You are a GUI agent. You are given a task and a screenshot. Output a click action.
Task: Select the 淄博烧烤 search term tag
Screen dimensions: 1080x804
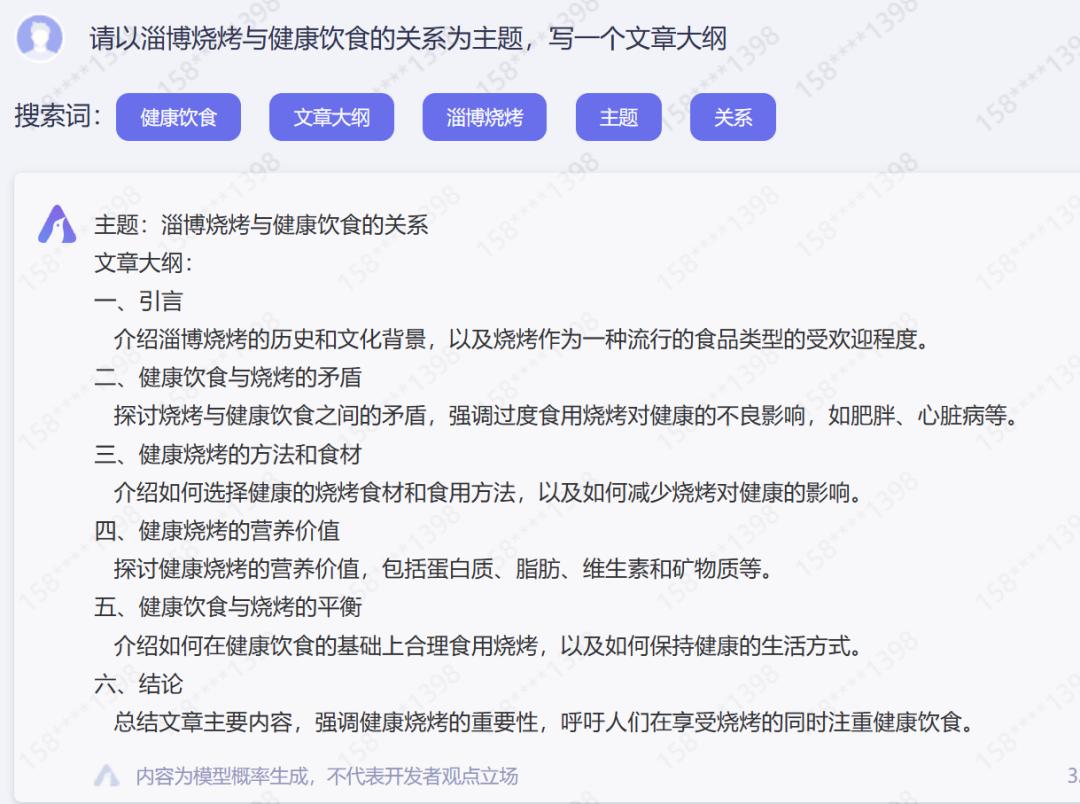click(484, 117)
